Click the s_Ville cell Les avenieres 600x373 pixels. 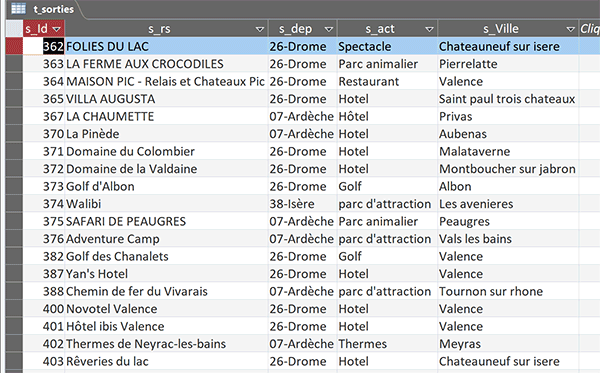[x=508, y=204]
